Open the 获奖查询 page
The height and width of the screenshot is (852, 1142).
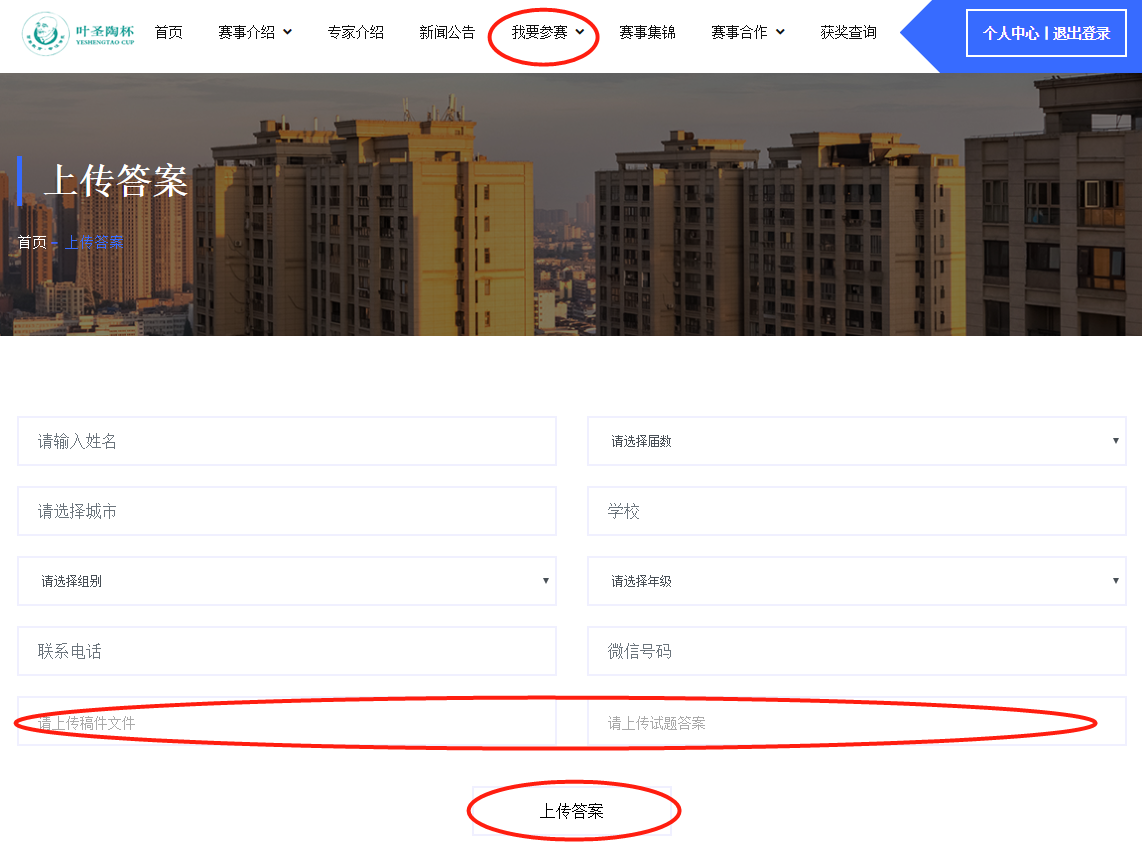pos(848,33)
